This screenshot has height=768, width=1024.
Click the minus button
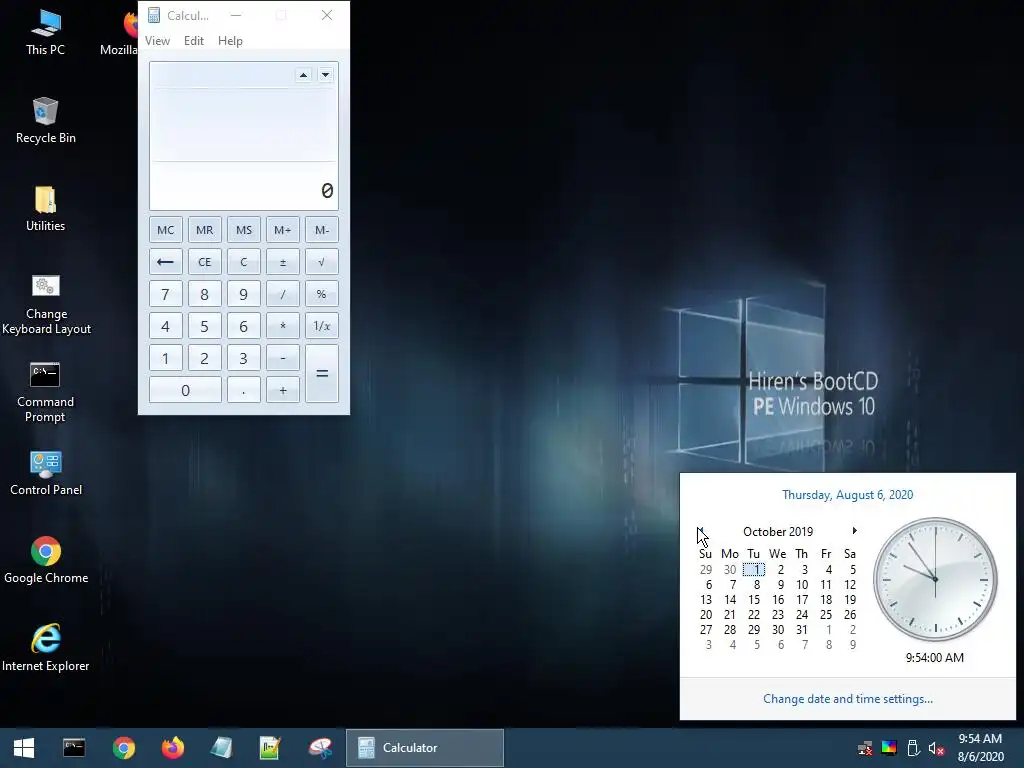point(282,358)
